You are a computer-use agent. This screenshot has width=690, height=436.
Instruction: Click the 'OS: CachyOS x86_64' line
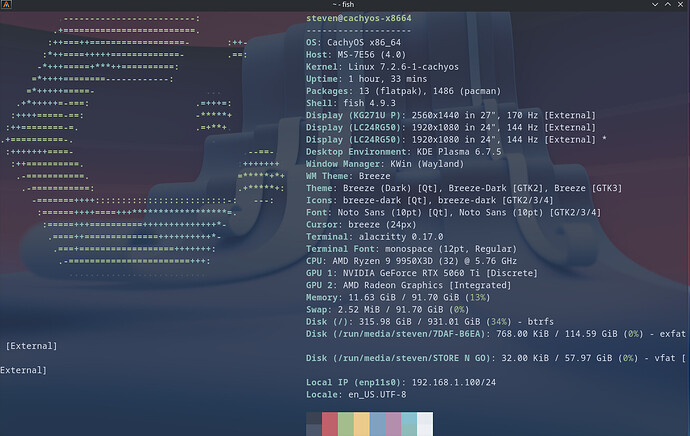(x=353, y=43)
